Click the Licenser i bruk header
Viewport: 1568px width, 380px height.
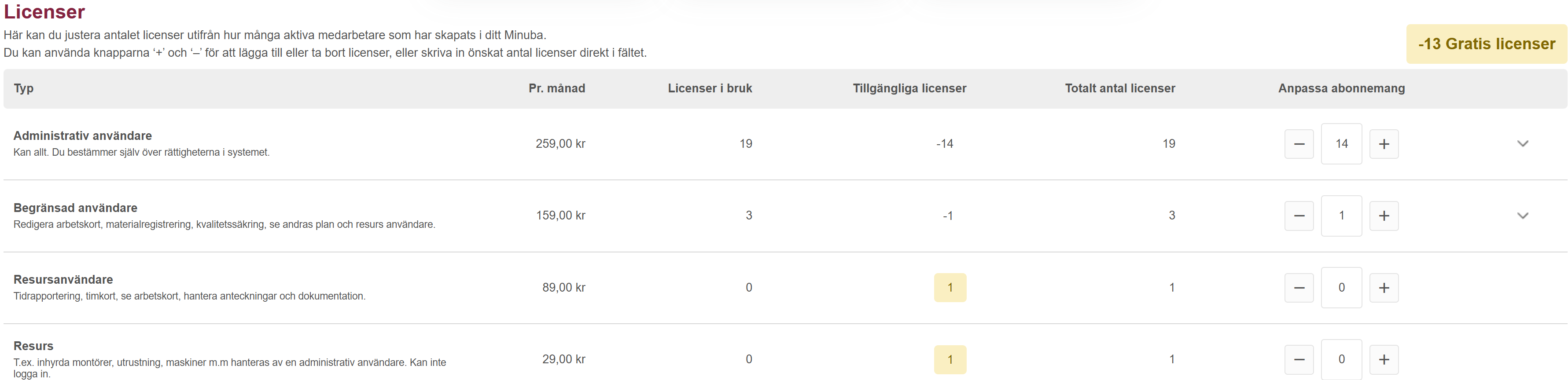[x=710, y=88]
